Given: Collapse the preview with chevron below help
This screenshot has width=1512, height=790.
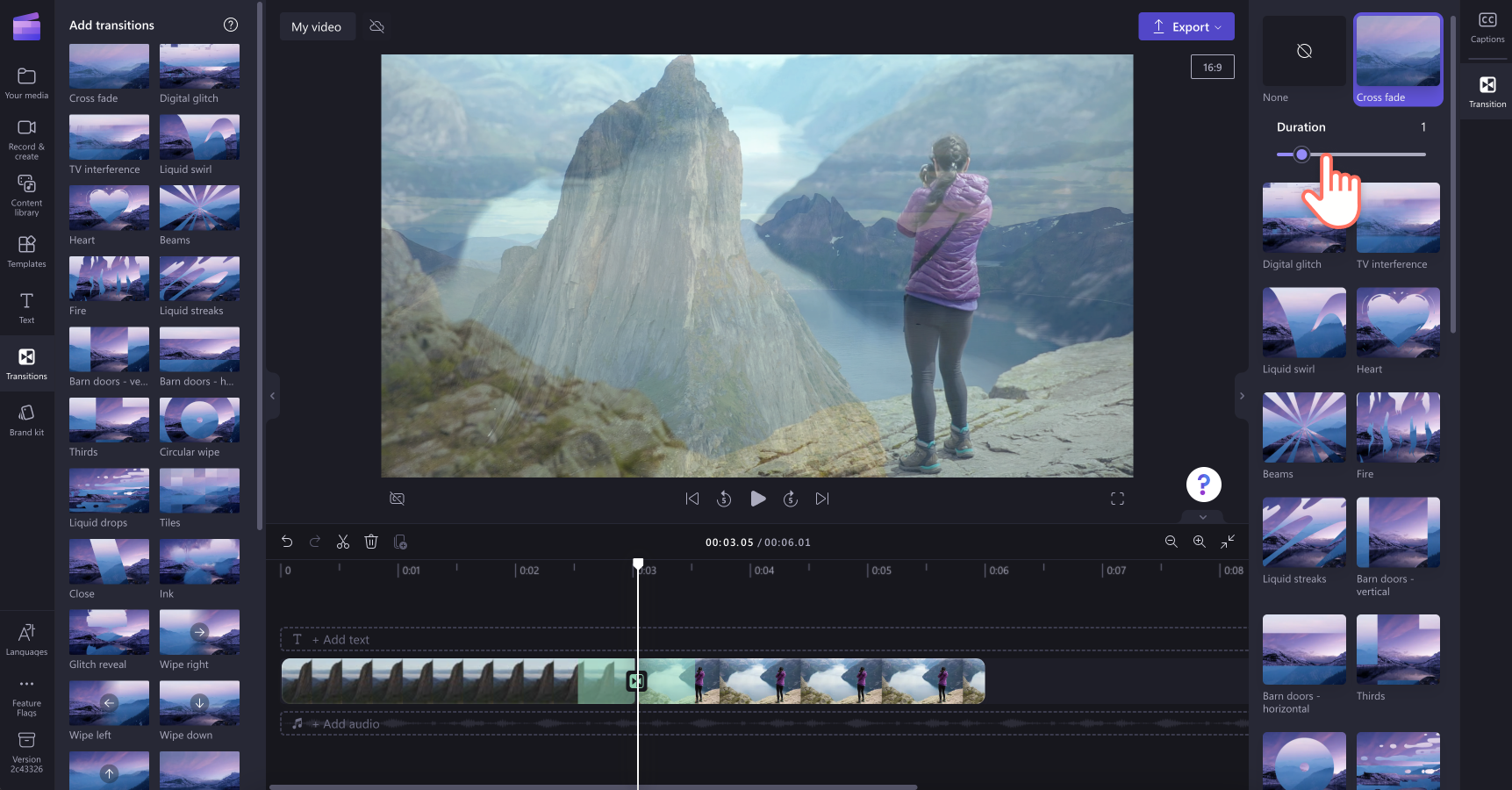Looking at the screenshot, I should click(1203, 517).
